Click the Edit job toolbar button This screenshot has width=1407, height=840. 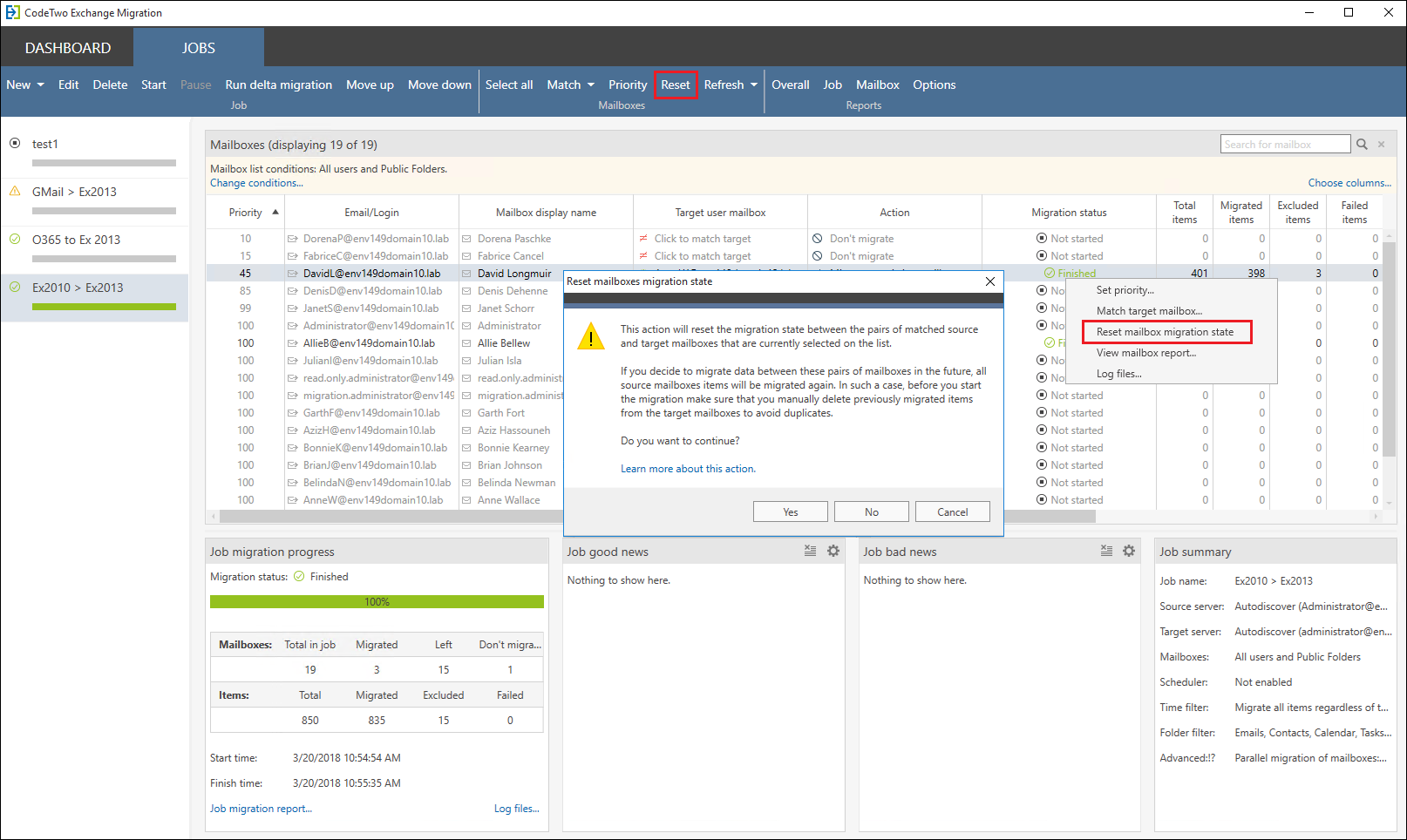(x=68, y=85)
